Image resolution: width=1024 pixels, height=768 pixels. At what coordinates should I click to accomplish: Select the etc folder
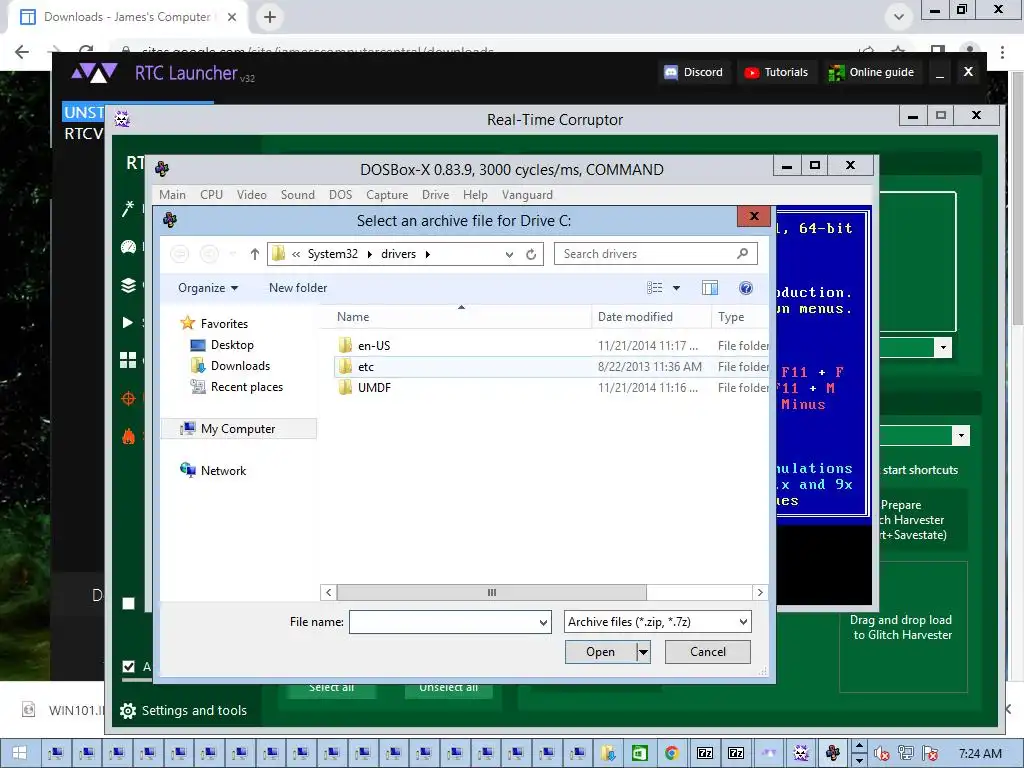366,366
